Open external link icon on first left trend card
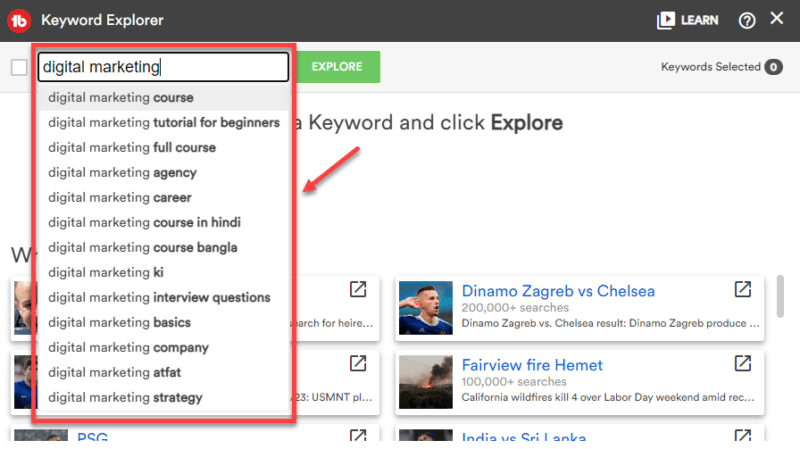 coord(357,290)
